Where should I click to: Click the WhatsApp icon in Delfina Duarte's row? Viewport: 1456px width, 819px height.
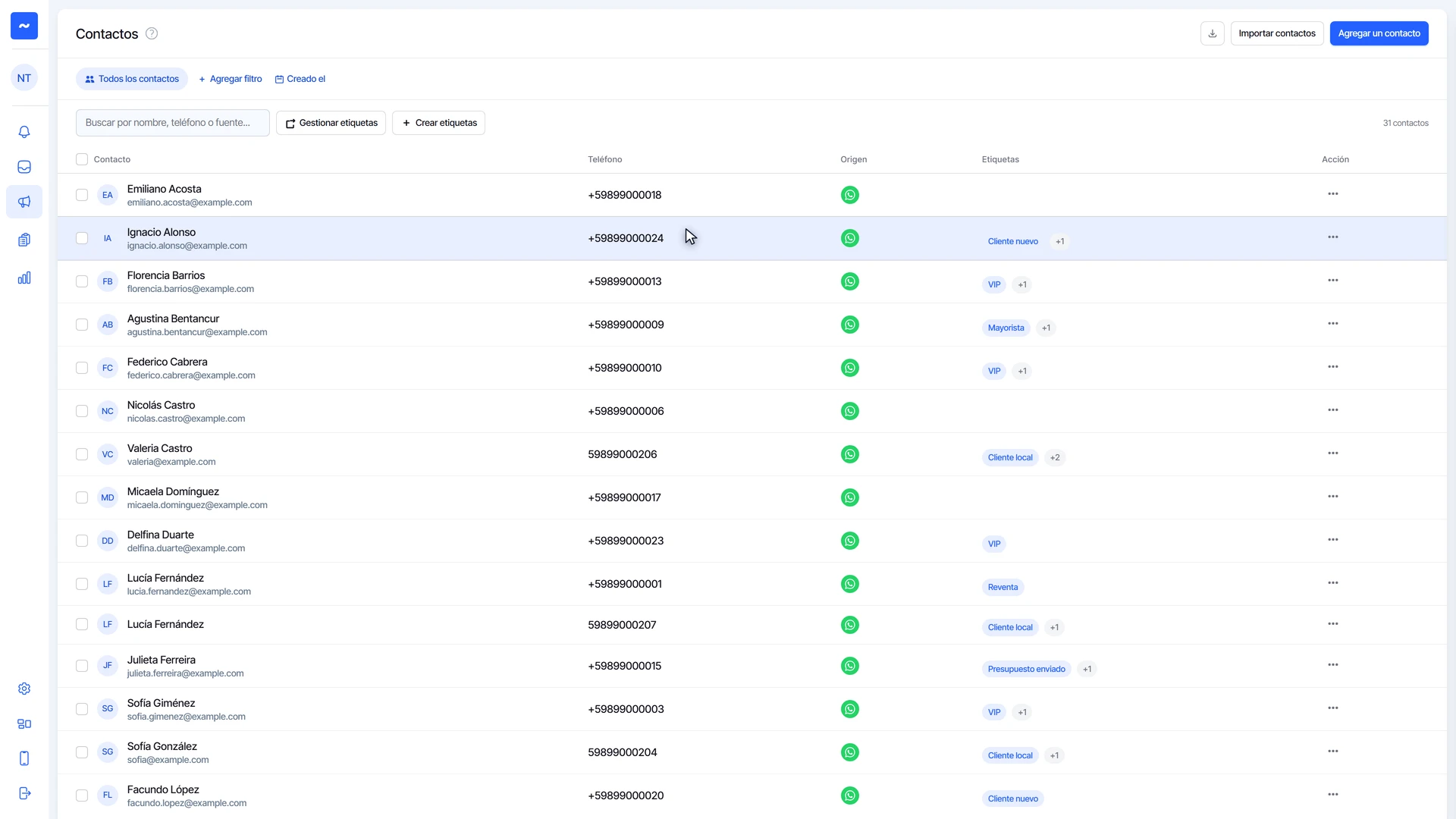coord(850,541)
